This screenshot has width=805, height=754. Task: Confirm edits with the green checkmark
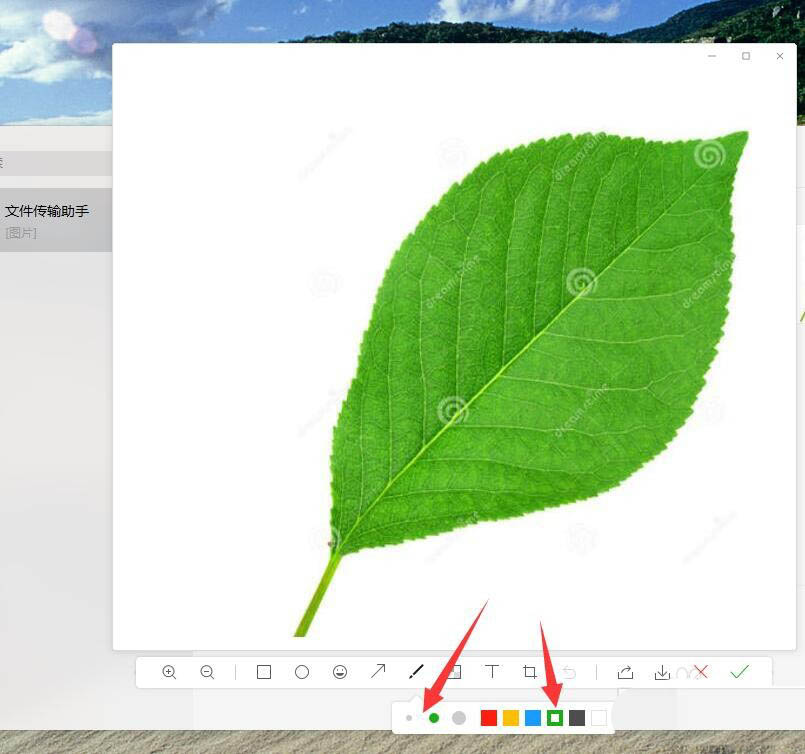click(x=739, y=672)
